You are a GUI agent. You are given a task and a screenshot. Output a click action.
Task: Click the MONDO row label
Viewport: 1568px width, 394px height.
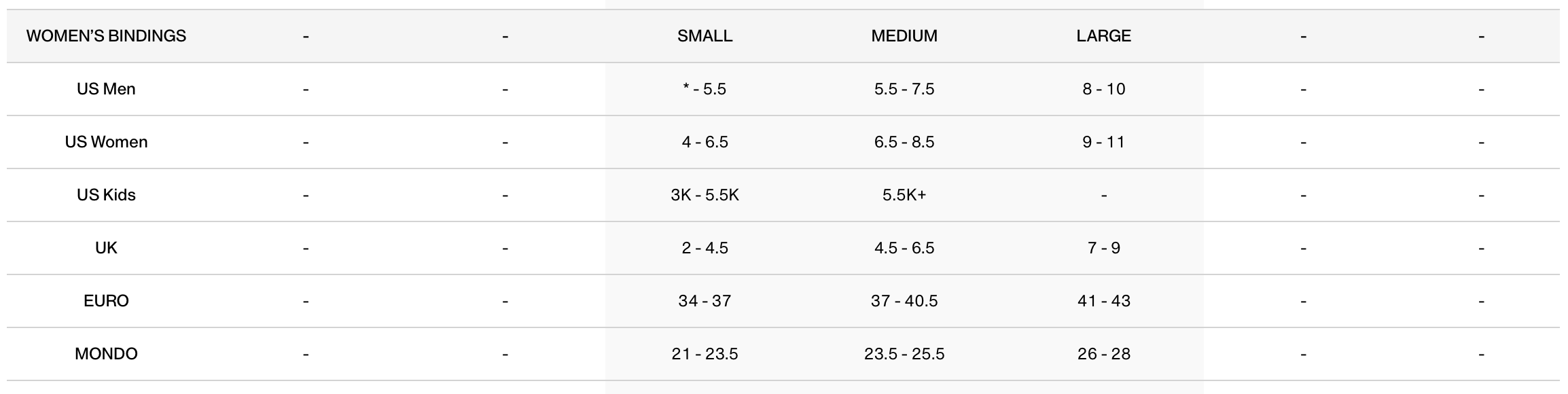[106, 354]
